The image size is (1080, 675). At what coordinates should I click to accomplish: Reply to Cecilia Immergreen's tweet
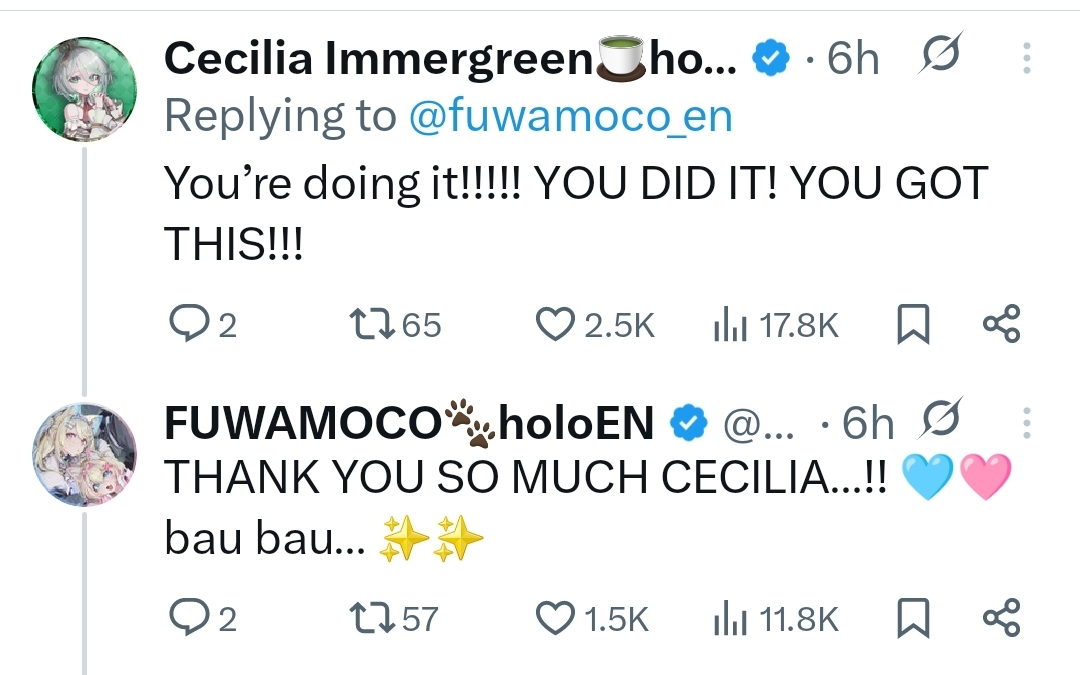click(x=187, y=325)
